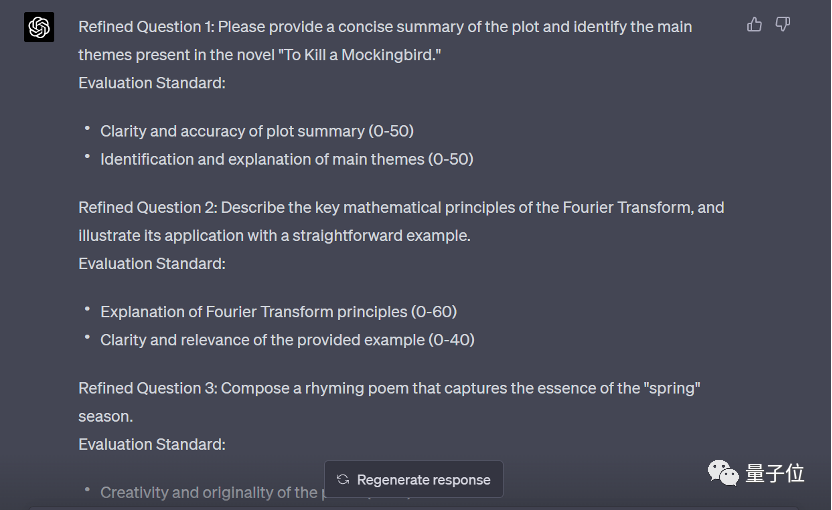This screenshot has width=832, height=510.
Task: Click the circular arrows regenerate icon
Action: click(343, 479)
